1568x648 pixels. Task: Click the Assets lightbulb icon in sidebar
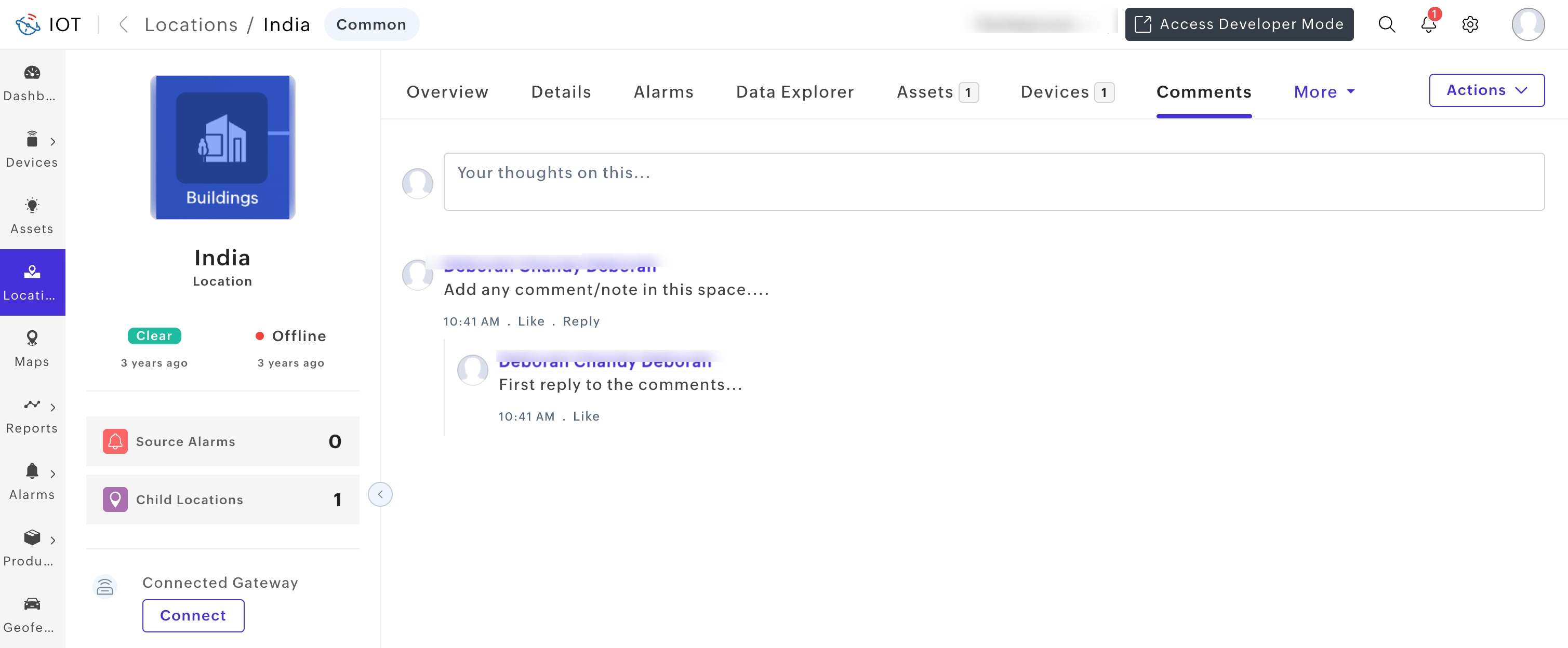(32, 206)
